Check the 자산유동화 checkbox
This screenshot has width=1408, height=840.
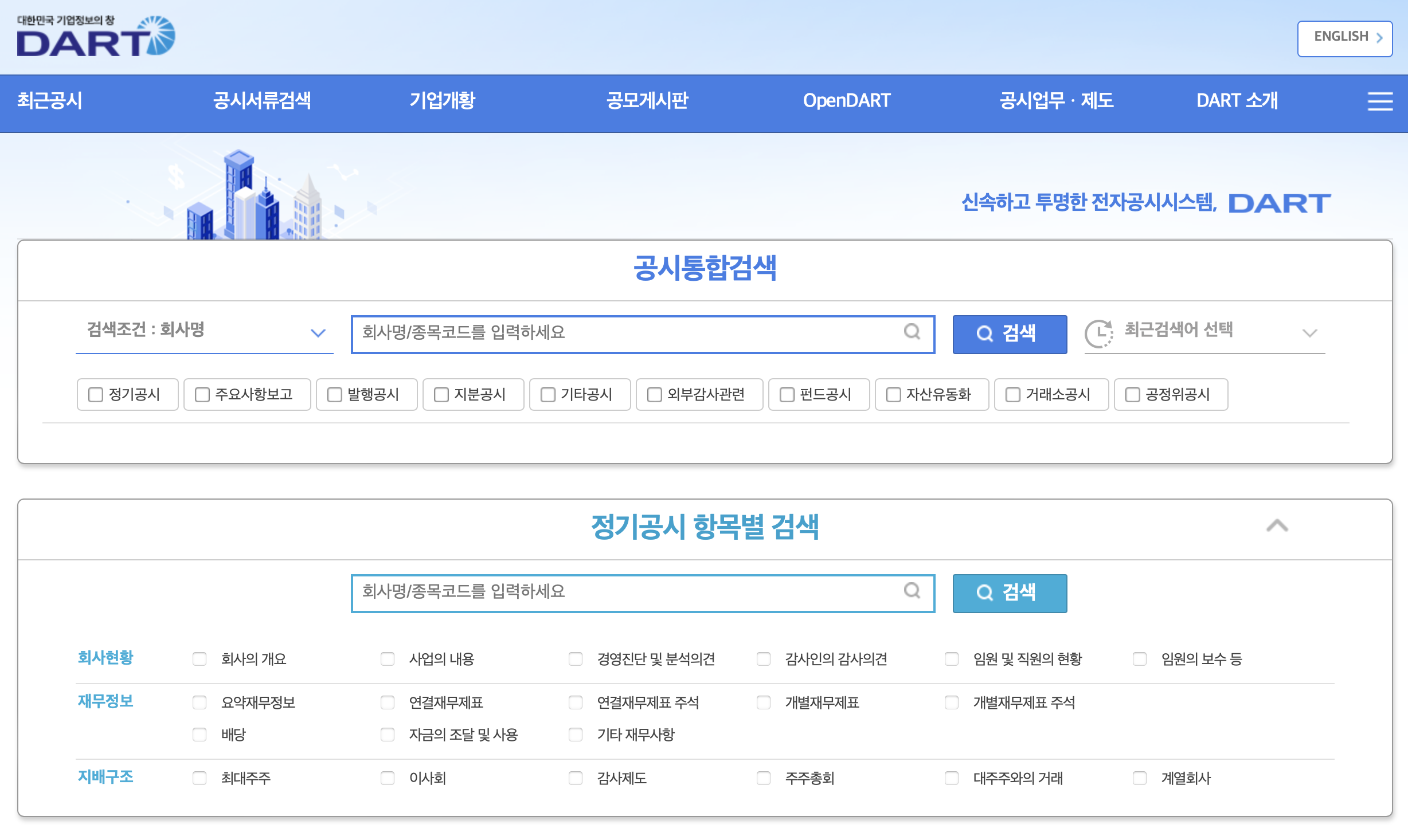(x=893, y=395)
